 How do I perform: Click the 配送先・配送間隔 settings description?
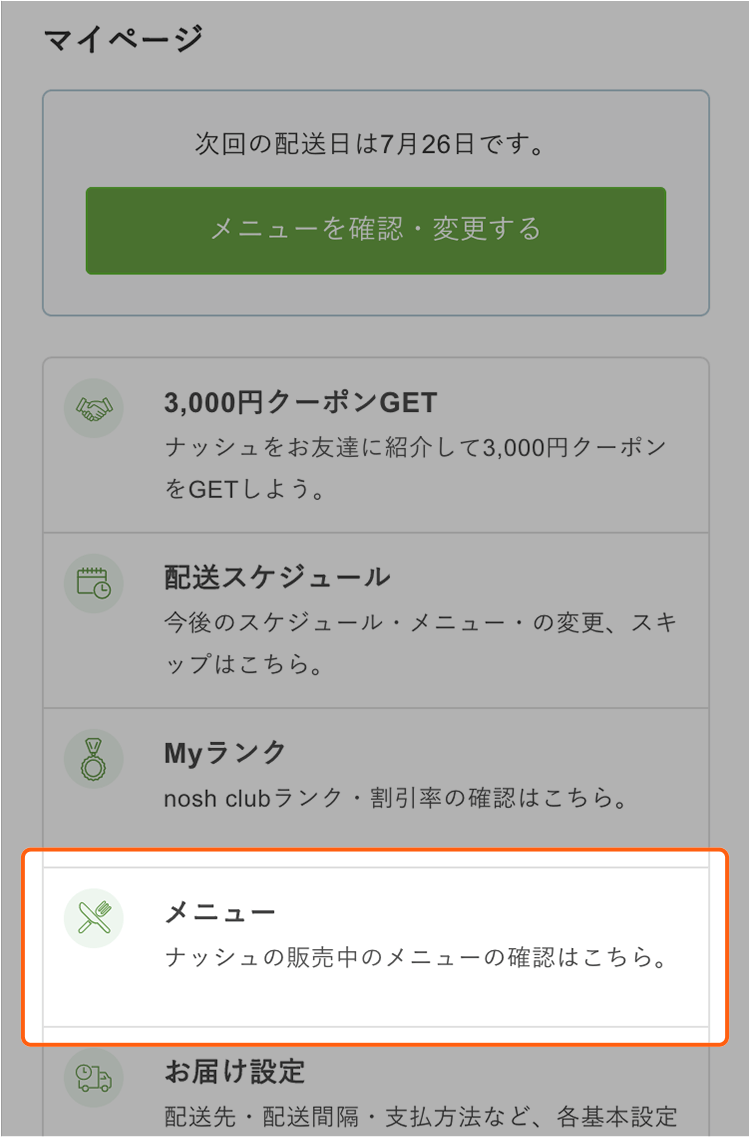[x=421, y=1116]
